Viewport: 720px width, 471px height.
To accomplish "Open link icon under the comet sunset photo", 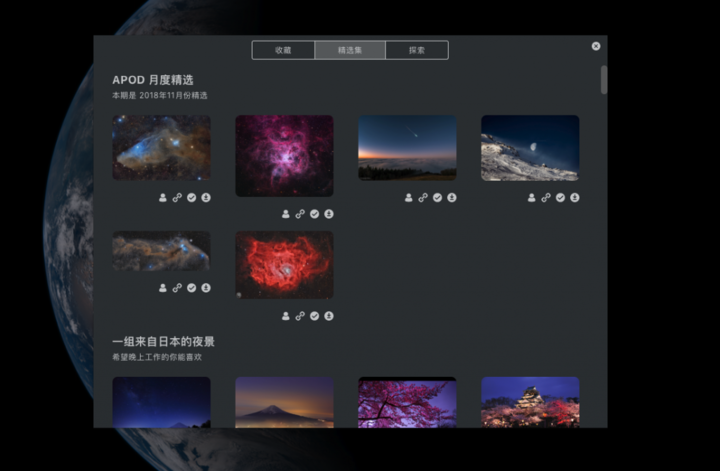I will click(423, 197).
